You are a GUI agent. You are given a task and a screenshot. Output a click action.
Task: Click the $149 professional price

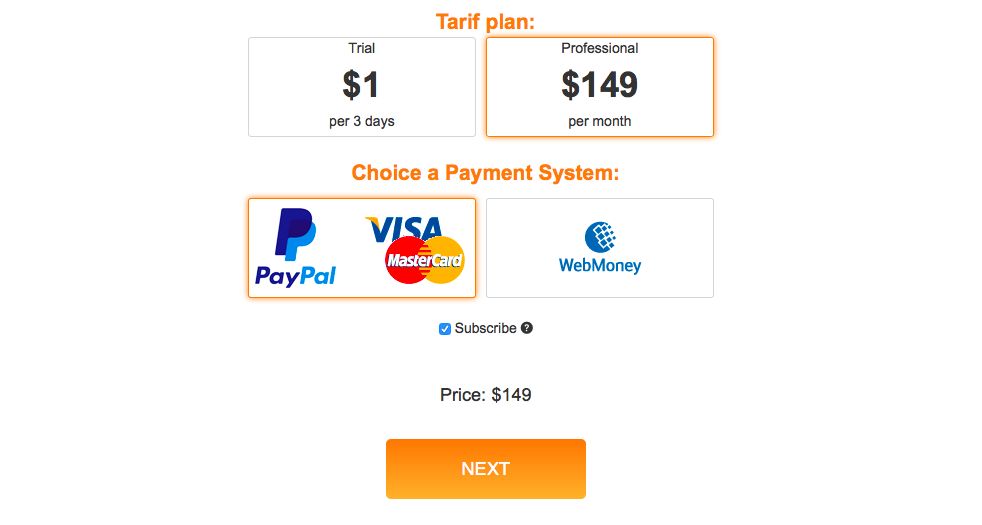tap(599, 85)
